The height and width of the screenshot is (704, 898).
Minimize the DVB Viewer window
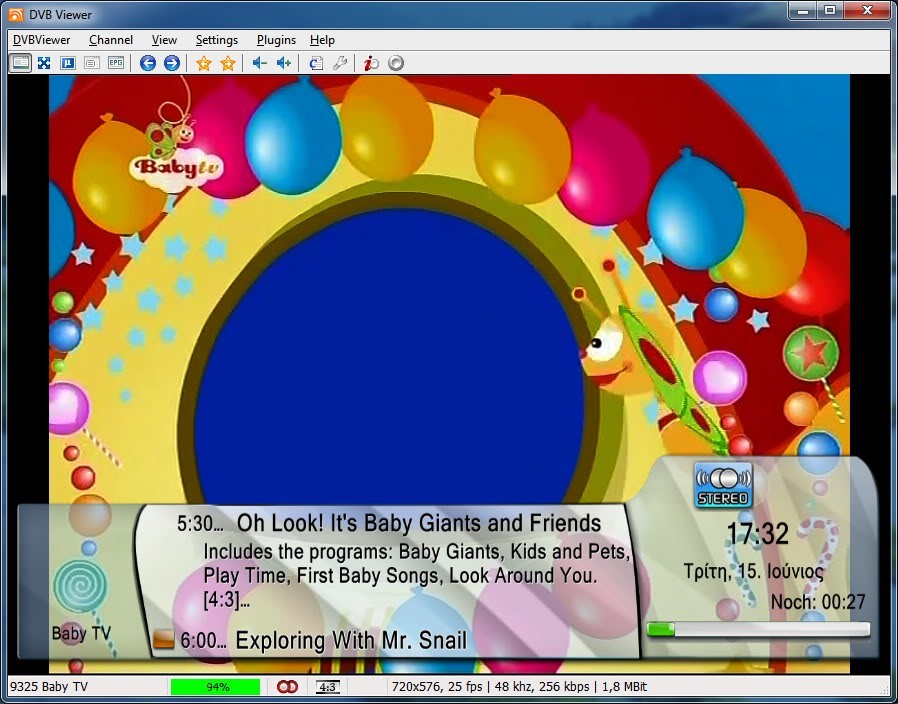click(803, 11)
